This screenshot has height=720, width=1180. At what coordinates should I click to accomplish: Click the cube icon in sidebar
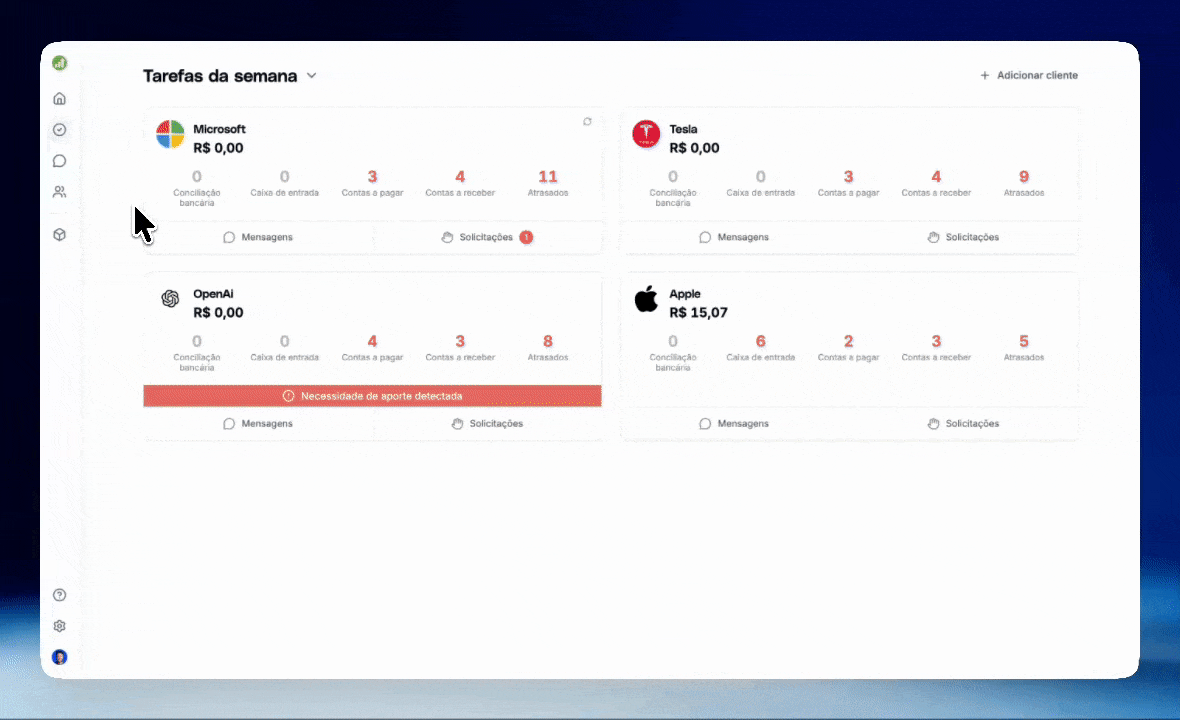[59, 235]
